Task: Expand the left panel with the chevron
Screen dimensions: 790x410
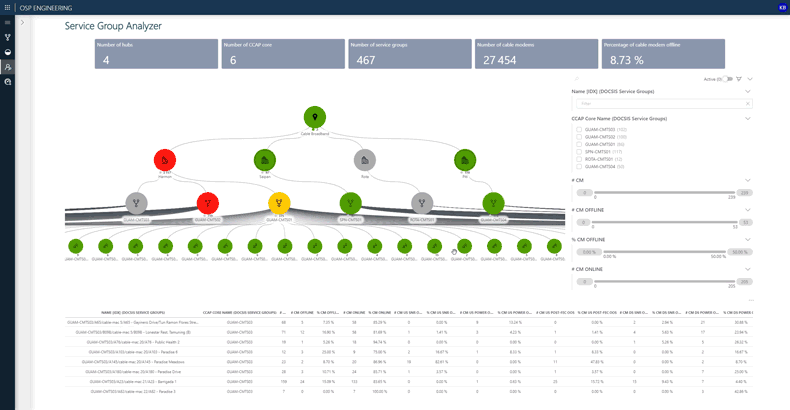Action: click(22, 23)
